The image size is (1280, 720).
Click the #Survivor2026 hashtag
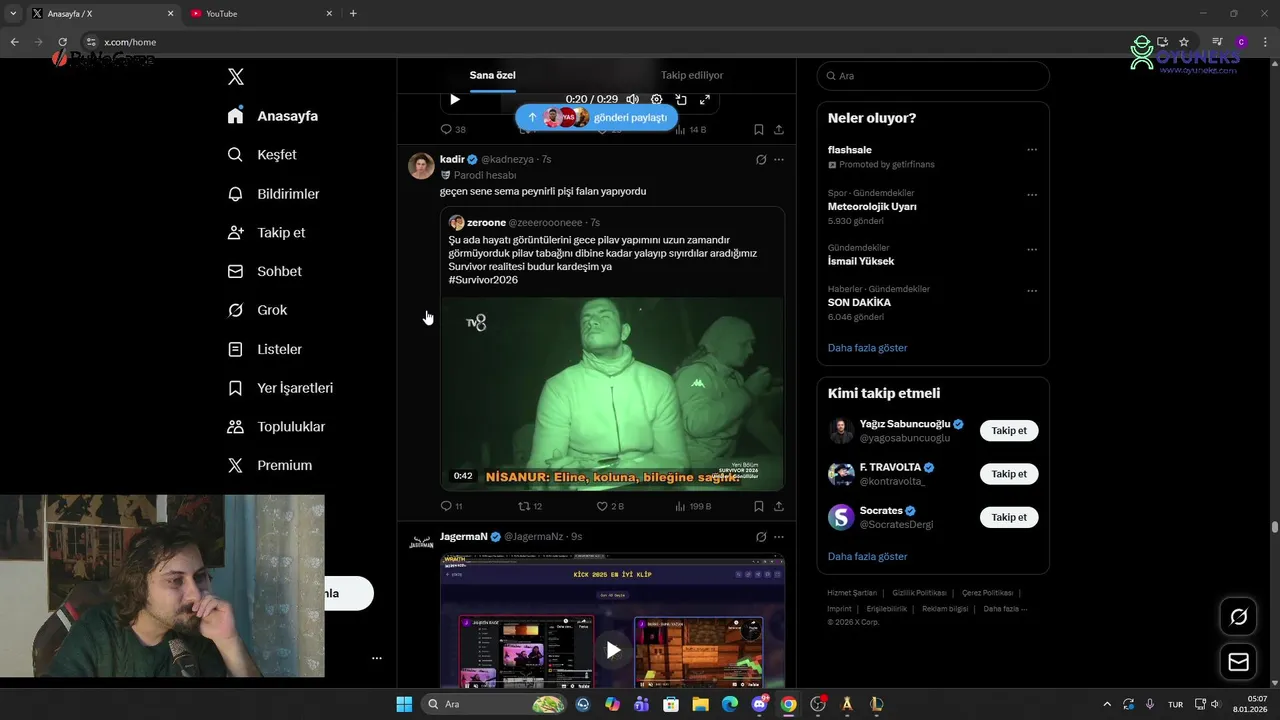point(483,280)
